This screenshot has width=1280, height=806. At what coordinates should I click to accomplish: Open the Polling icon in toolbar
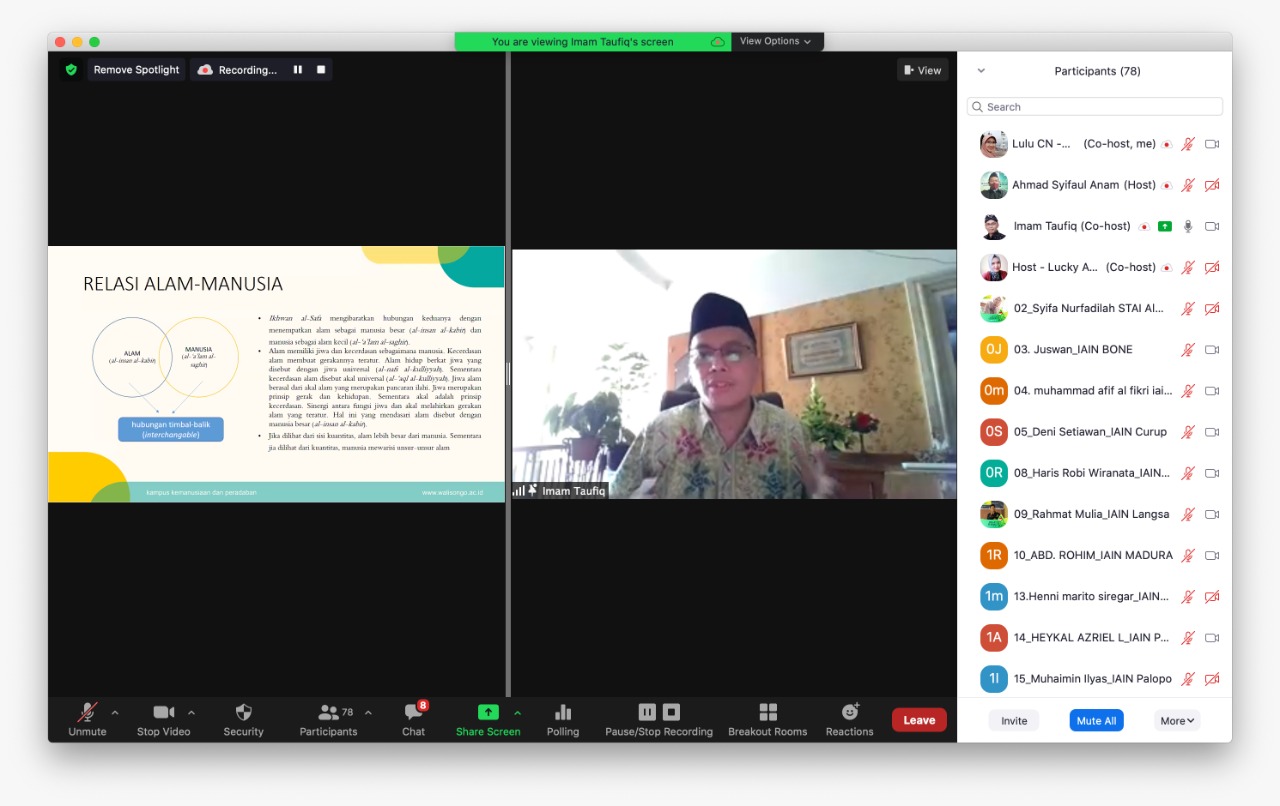click(x=562, y=713)
